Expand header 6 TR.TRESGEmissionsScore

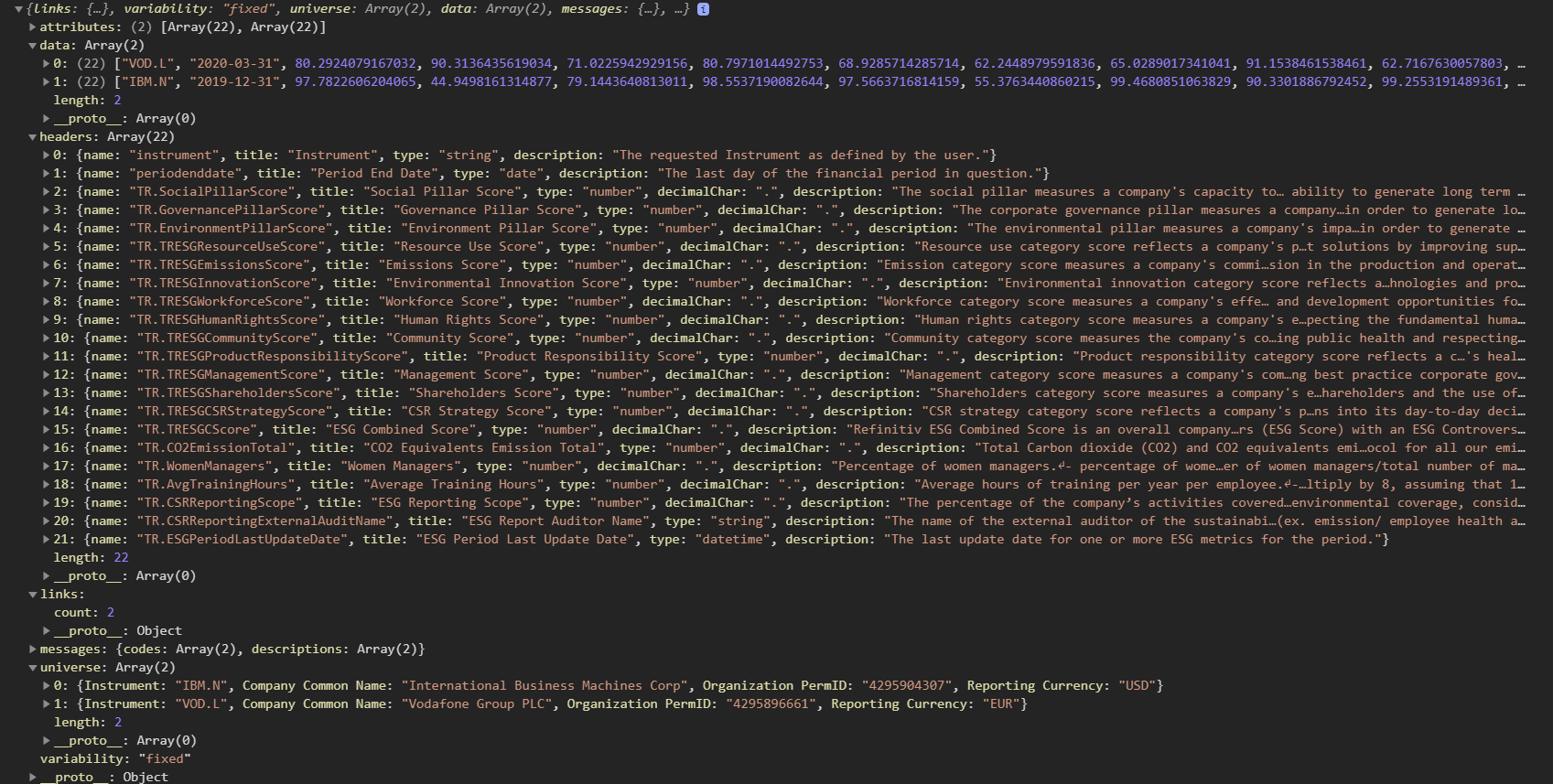[47, 265]
